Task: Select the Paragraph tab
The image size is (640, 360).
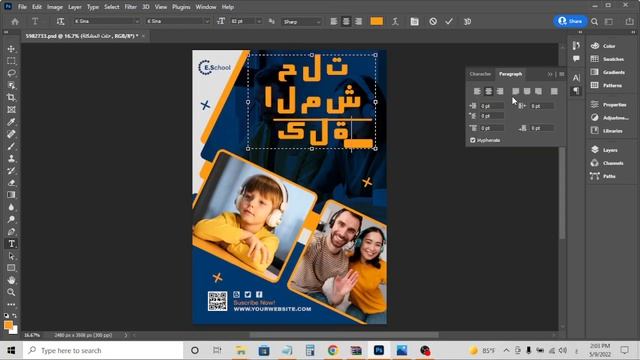Action: pos(511,74)
